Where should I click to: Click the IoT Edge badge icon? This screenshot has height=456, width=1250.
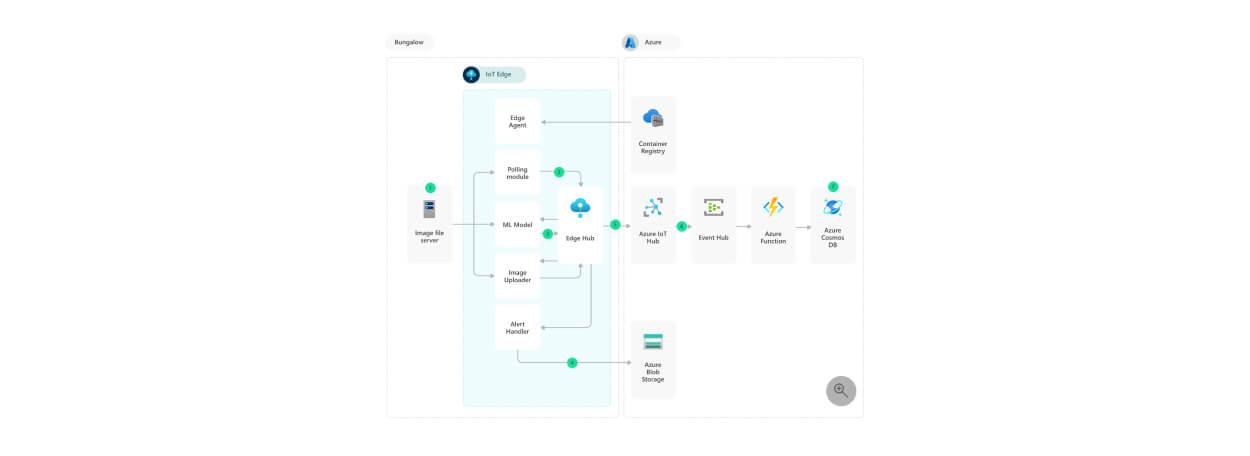pyautogui.click(x=472, y=74)
